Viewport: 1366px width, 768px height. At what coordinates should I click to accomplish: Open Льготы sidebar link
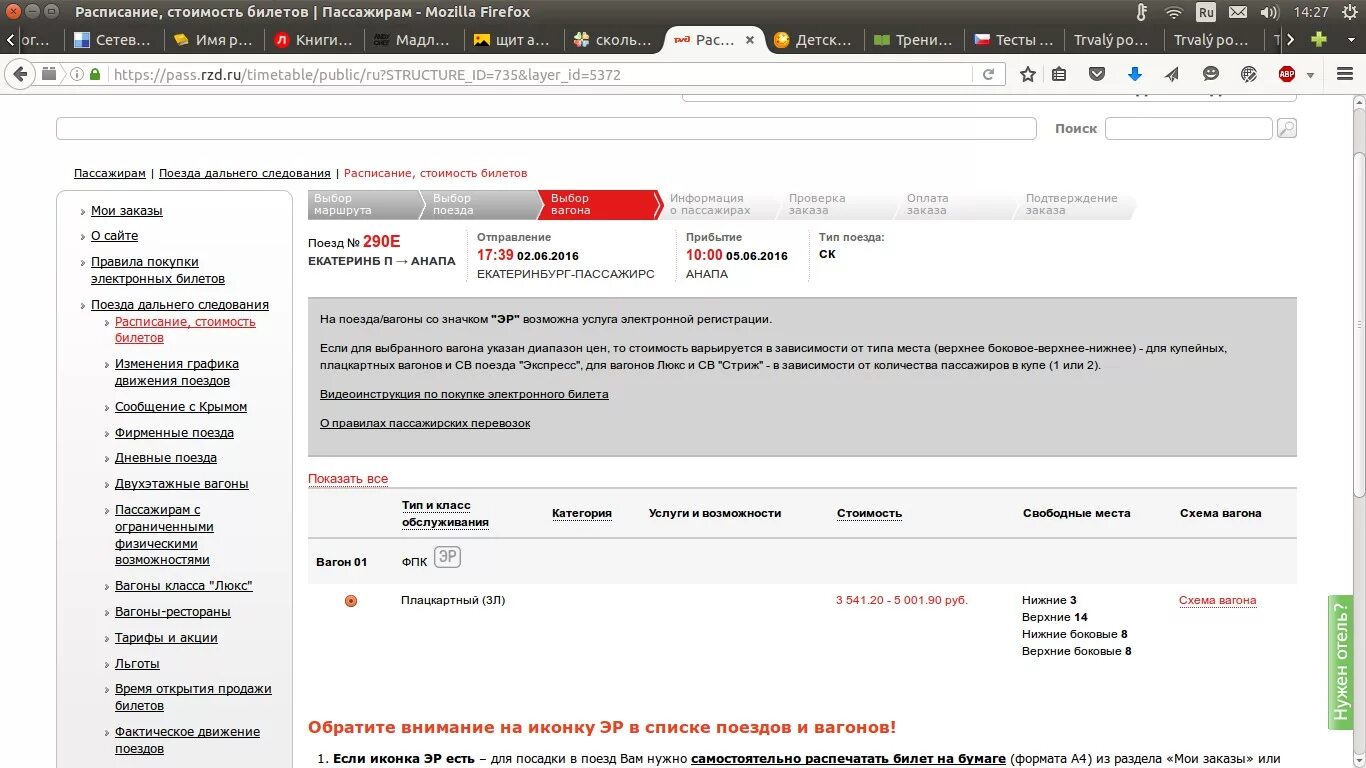tap(137, 664)
